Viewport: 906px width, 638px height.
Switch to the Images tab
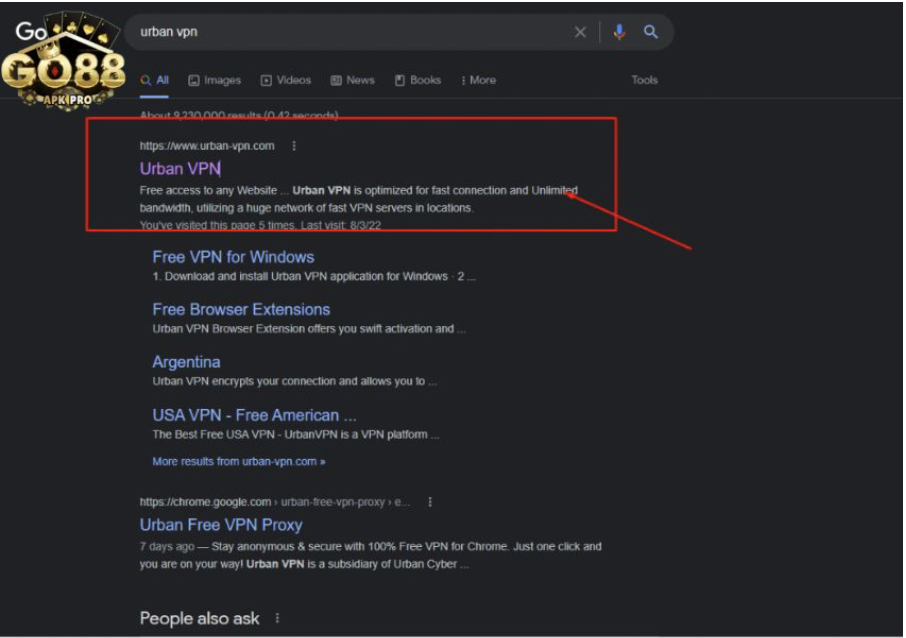214,80
